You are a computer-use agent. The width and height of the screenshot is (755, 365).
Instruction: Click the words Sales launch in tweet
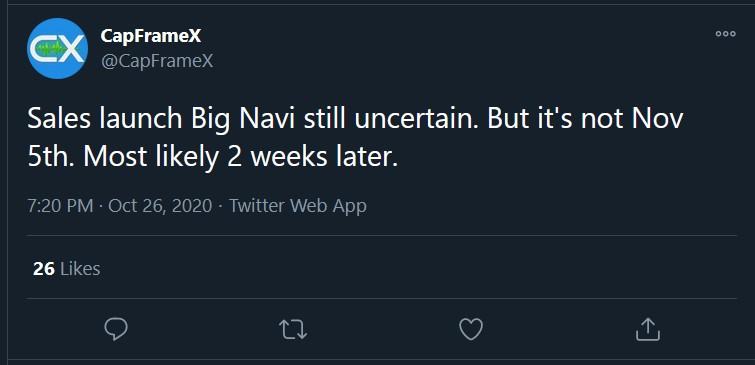tap(104, 119)
